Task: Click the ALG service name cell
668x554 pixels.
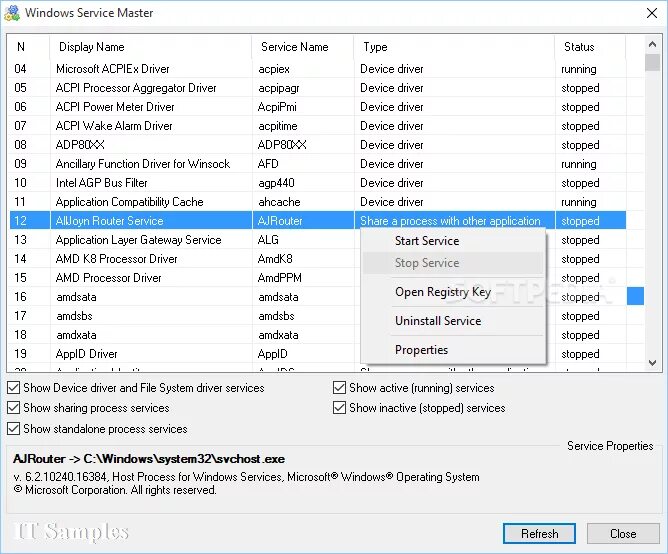Action: tap(303, 240)
